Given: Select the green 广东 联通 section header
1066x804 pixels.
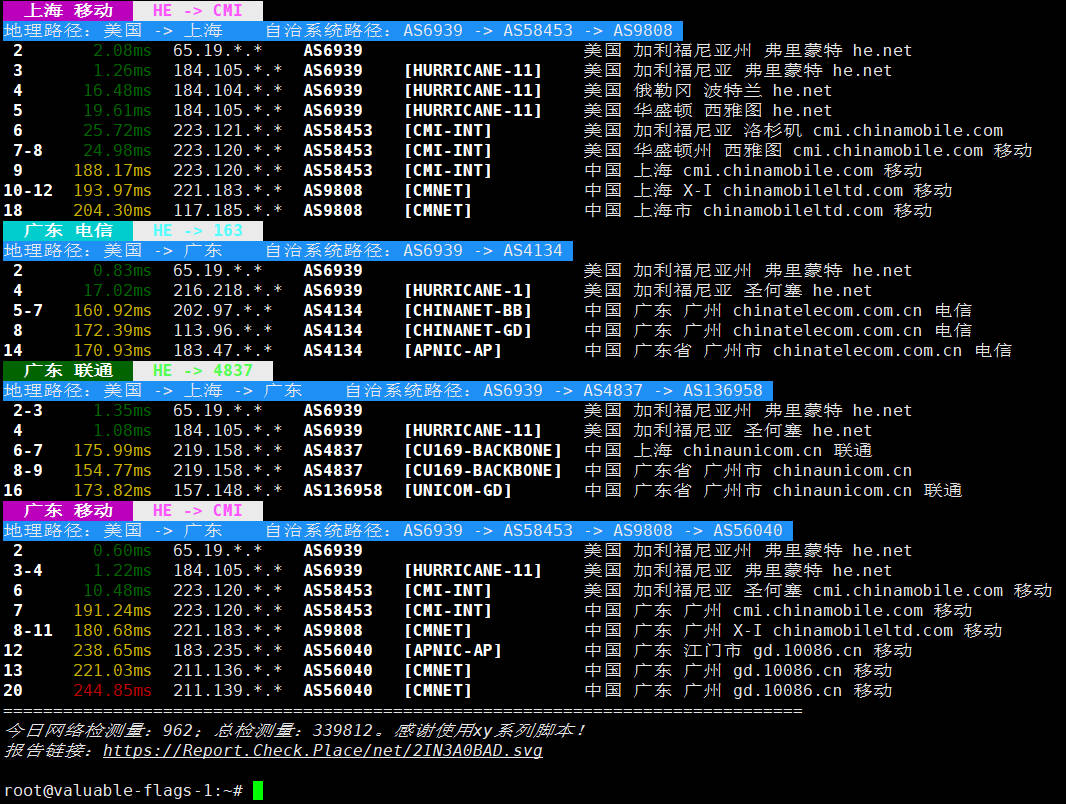Looking at the screenshot, I should coord(67,370).
